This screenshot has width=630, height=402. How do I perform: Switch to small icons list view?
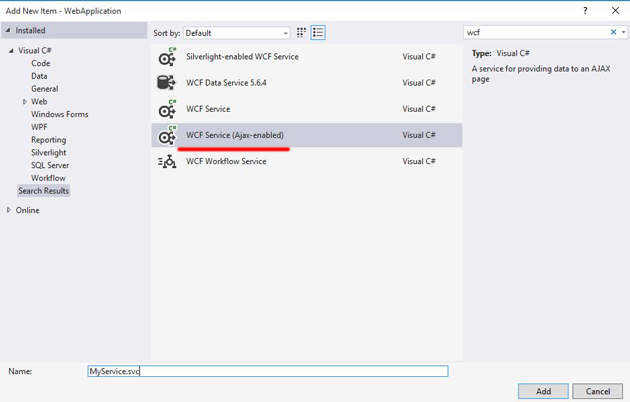tap(318, 33)
